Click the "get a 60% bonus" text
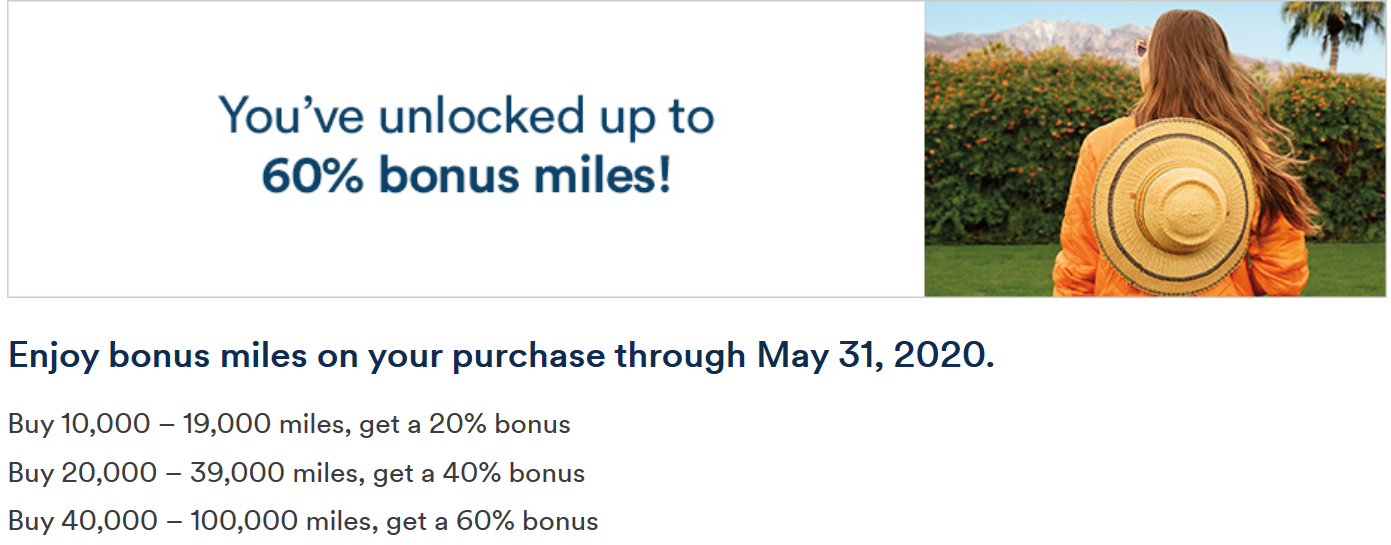This screenshot has height=545, width=1391. [492, 521]
